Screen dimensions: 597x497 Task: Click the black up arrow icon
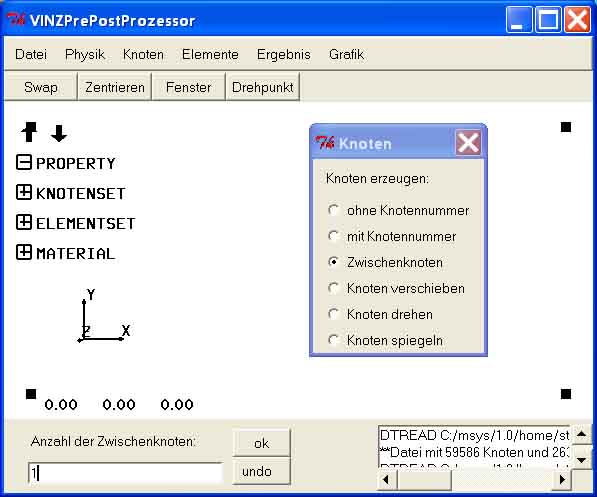click(29, 132)
